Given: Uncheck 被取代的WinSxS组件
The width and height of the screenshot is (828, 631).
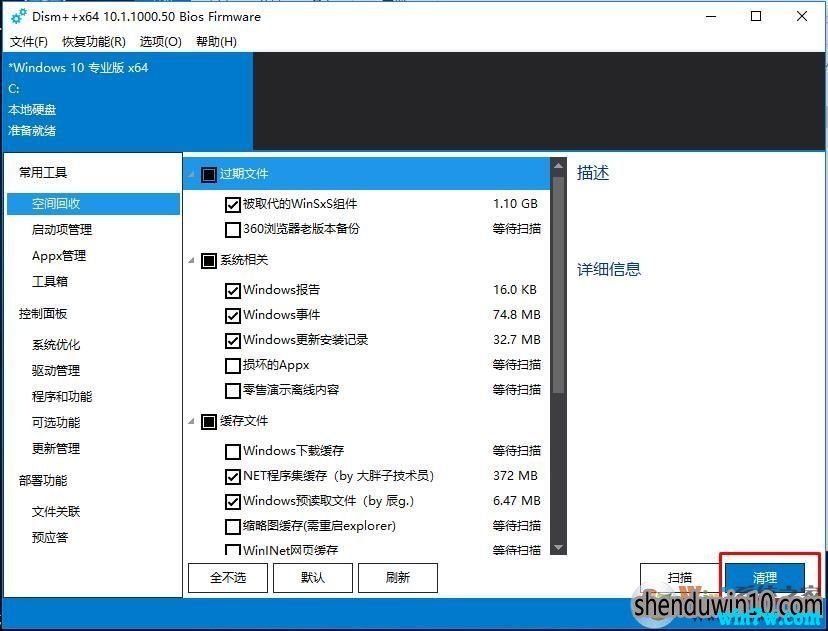Looking at the screenshot, I should pyautogui.click(x=233, y=204).
